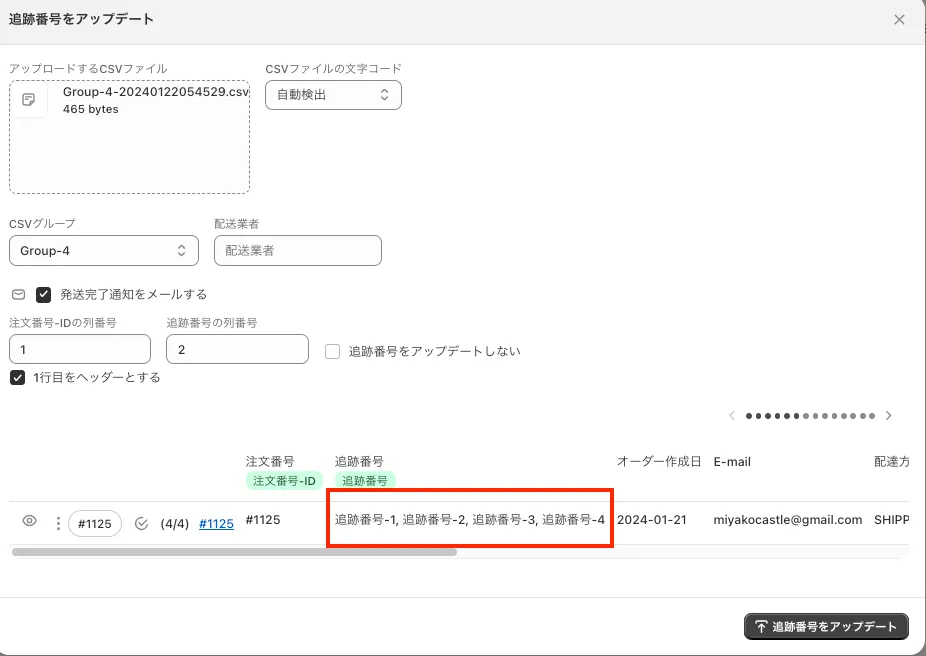Viewport: 926px width, 656px height.
Task: Enable 追跡番号をアップデートしない checkbox
Action: click(333, 351)
